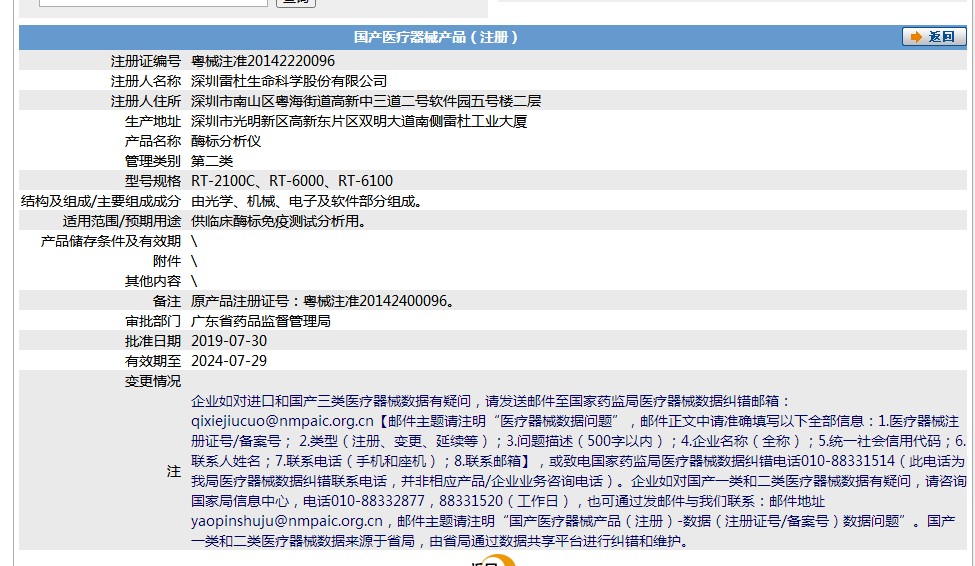This screenshot has height=566, width=975.
Task: Click the header title 国产医疗器械产品（注册）
Action: coord(435,37)
